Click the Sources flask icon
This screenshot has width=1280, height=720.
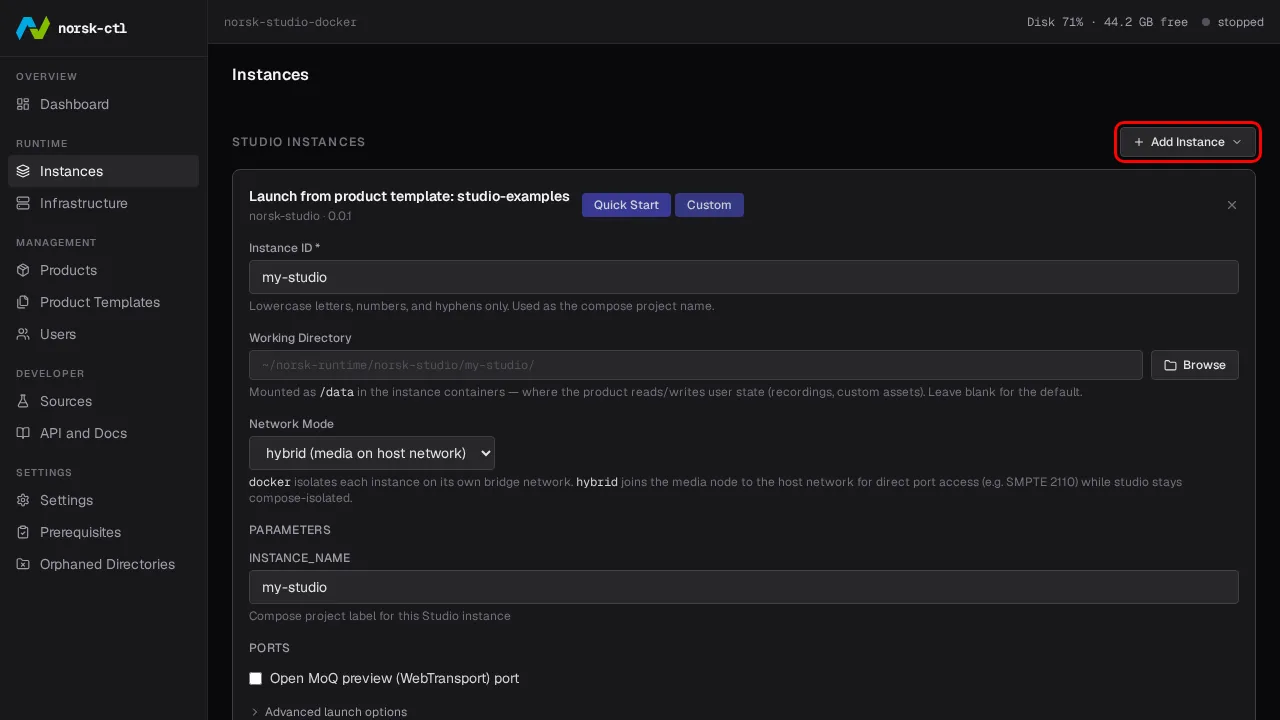pyautogui.click(x=23, y=401)
